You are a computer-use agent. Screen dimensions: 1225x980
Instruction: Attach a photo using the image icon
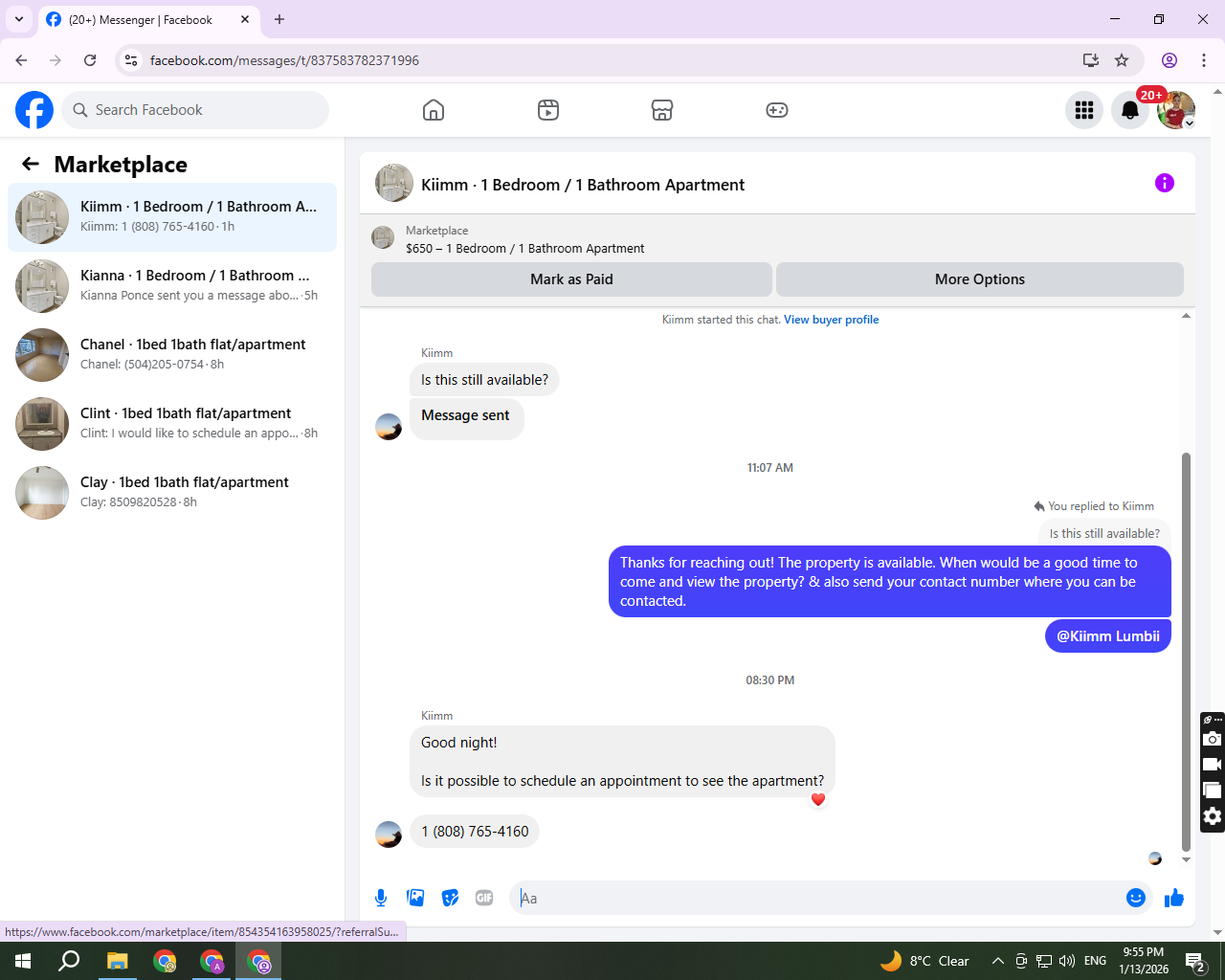(x=415, y=898)
